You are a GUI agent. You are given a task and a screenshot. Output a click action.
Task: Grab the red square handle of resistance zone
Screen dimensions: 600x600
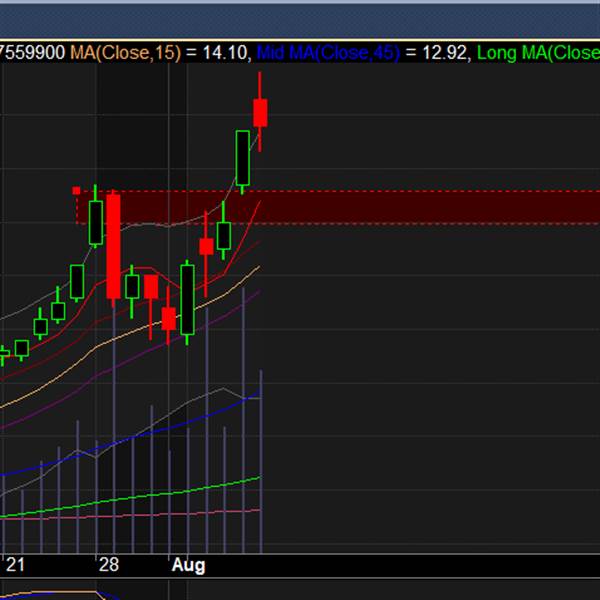(77, 191)
